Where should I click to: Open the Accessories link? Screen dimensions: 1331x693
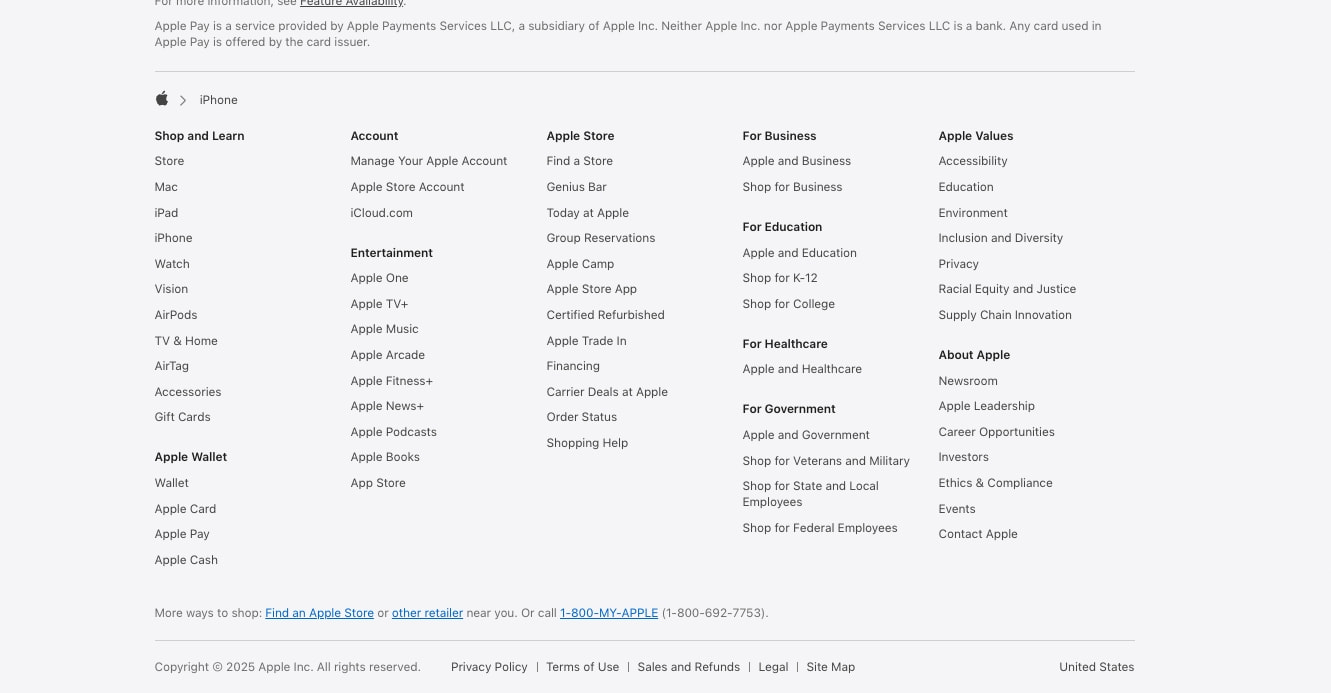click(188, 392)
